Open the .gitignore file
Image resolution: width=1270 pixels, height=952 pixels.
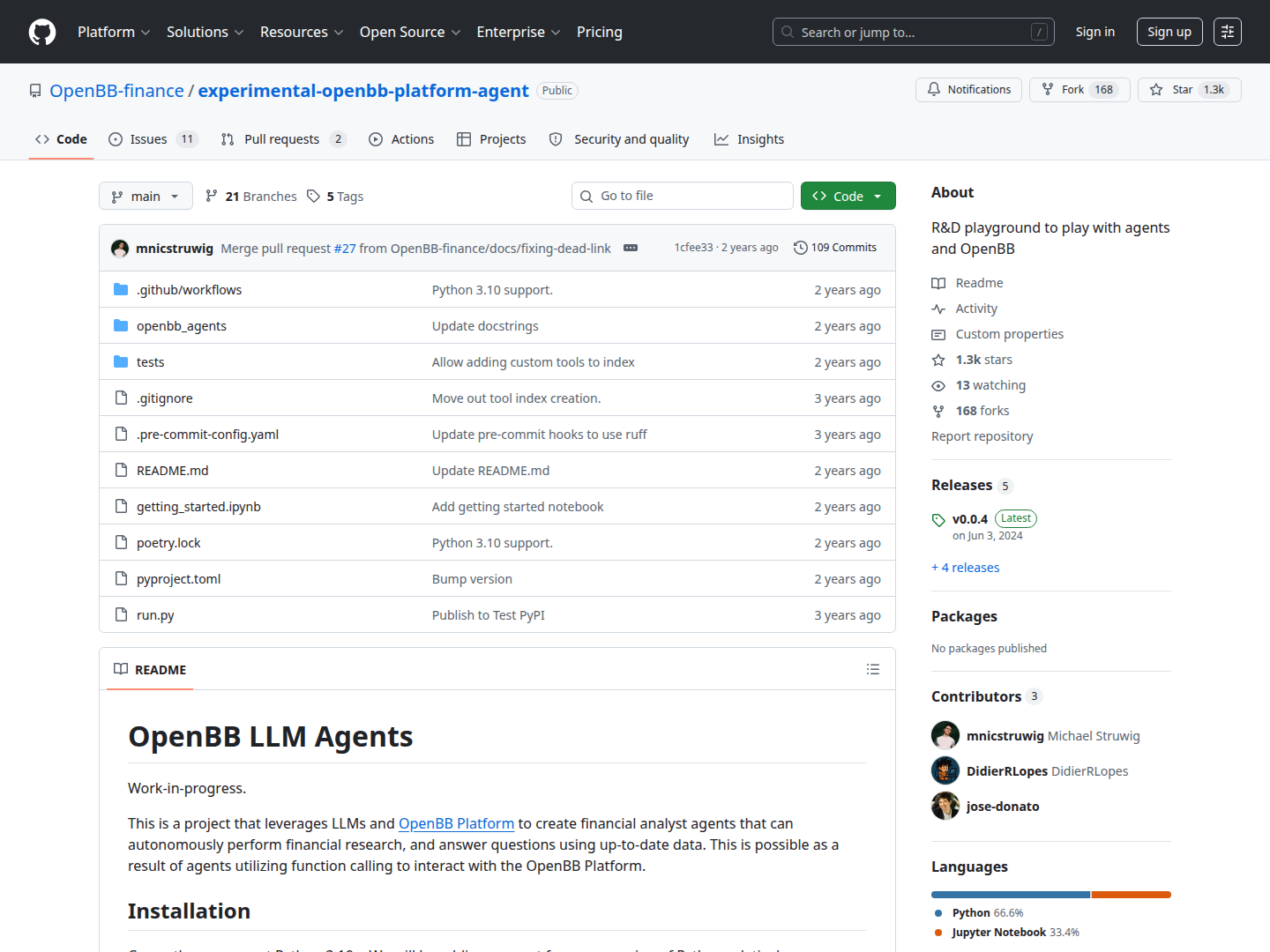pyautogui.click(x=165, y=398)
